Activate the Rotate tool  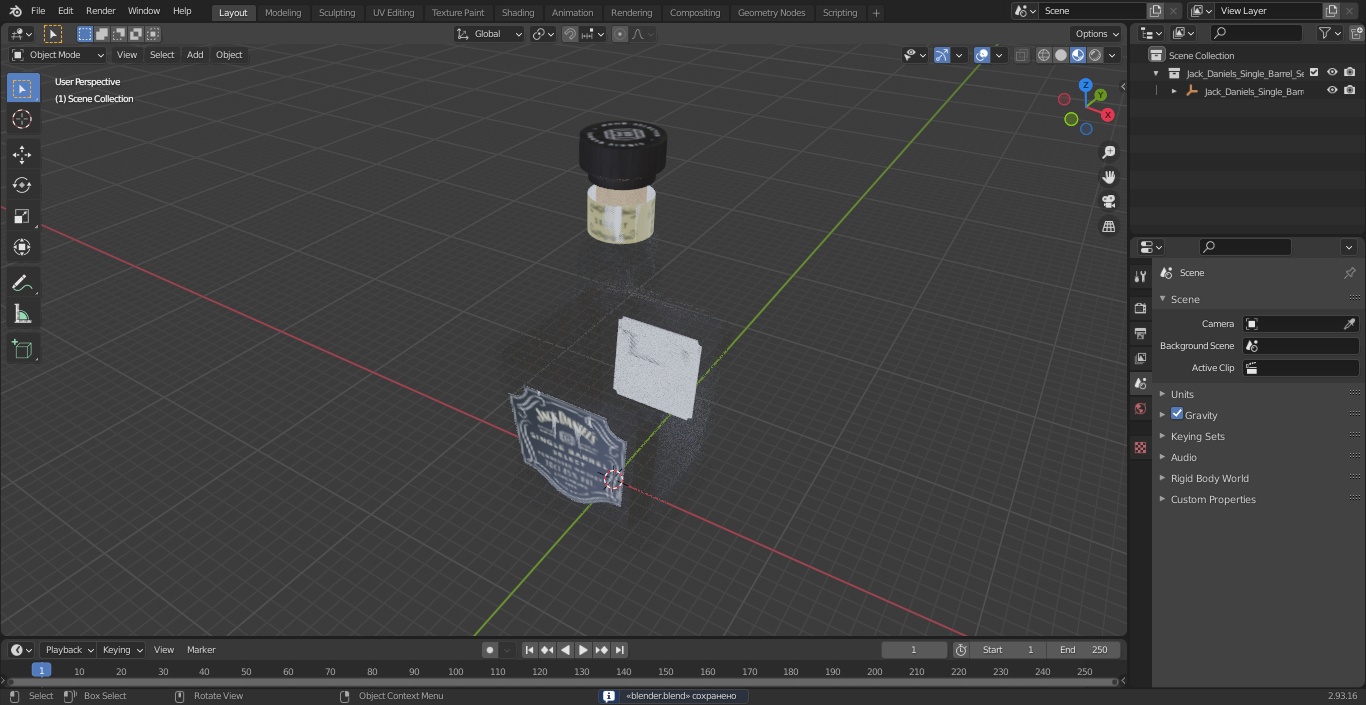(22, 185)
